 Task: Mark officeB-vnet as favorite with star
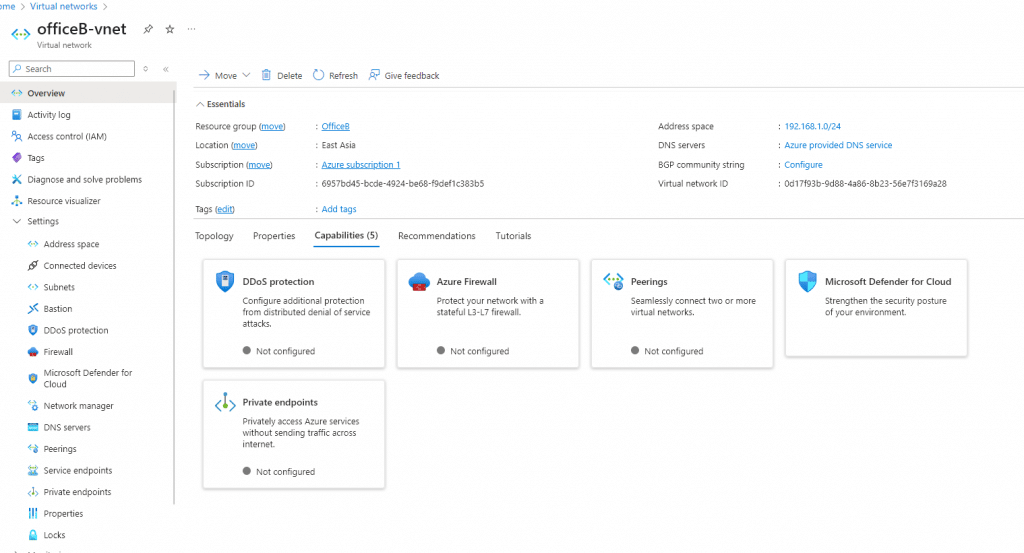(169, 29)
